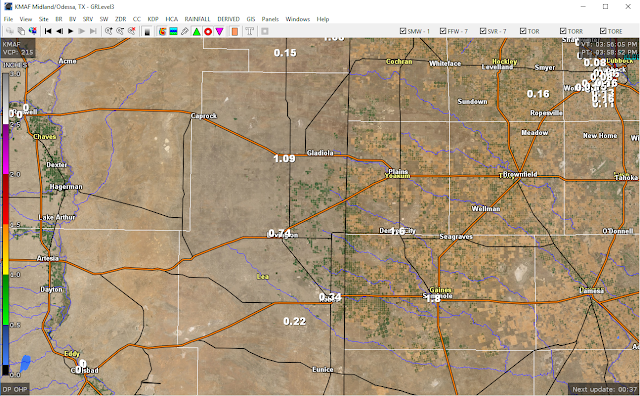Screen dimensions: 640x396
Task: Open the DERIVED products menu
Action: tap(229, 19)
